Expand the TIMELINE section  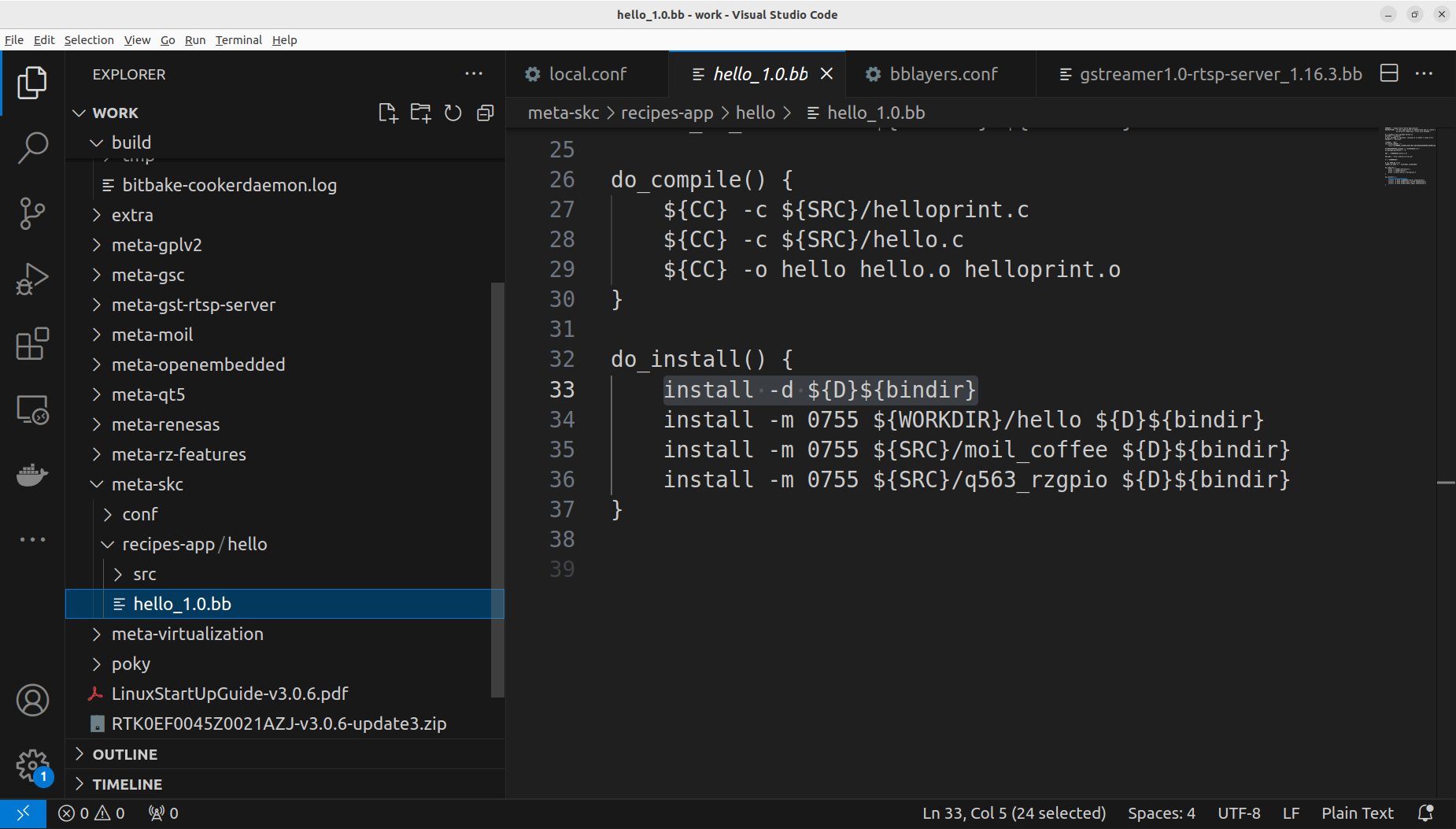point(127,784)
